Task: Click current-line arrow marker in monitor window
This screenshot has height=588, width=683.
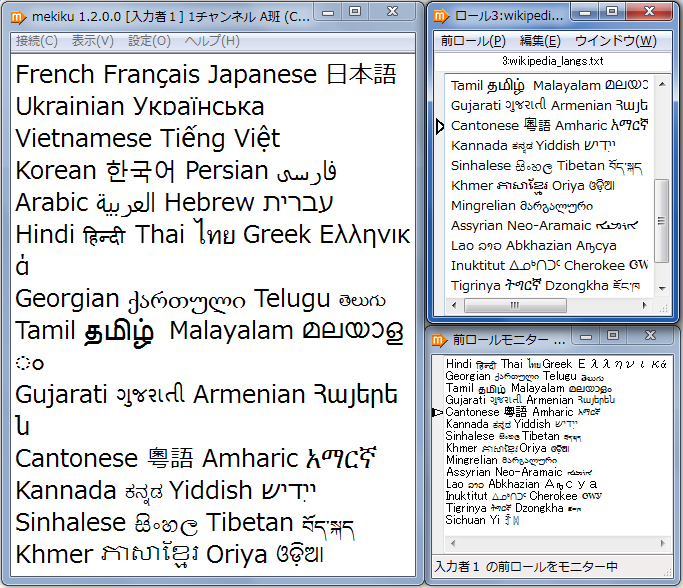Action: click(x=438, y=412)
